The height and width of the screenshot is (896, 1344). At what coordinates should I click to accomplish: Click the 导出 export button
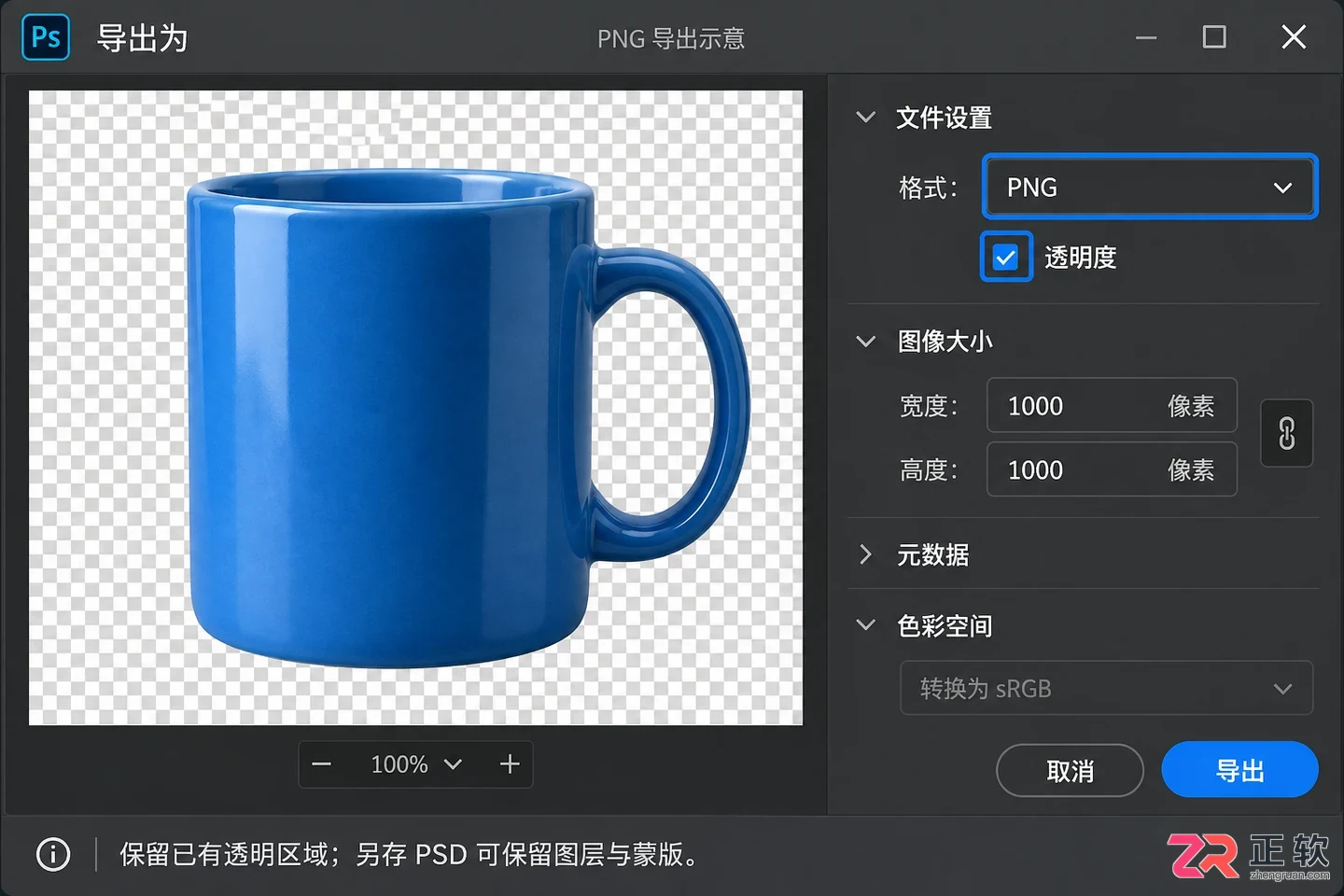tap(1239, 770)
